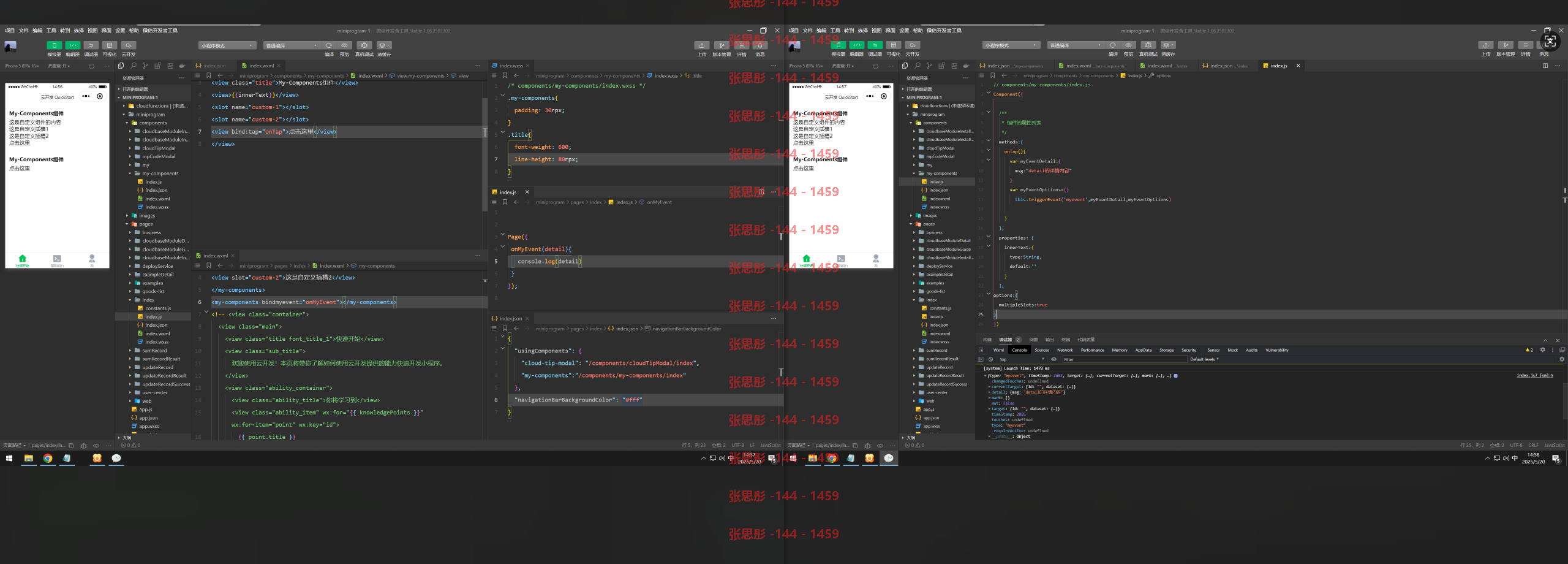Start 真机调试 real device debugging in left window
This screenshot has height=564, width=1568.
pyautogui.click(x=364, y=45)
